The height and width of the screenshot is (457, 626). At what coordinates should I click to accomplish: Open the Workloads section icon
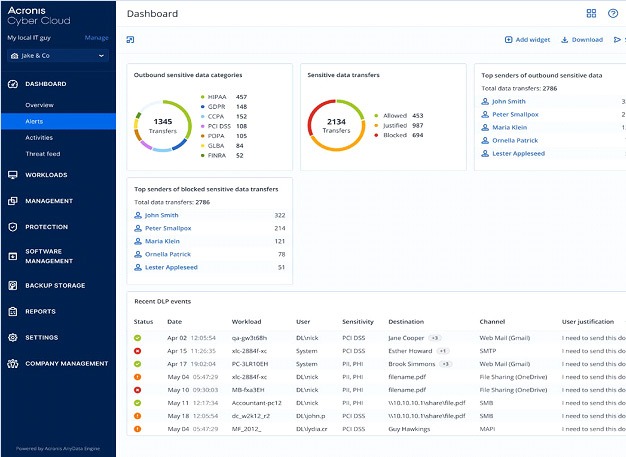13,175
